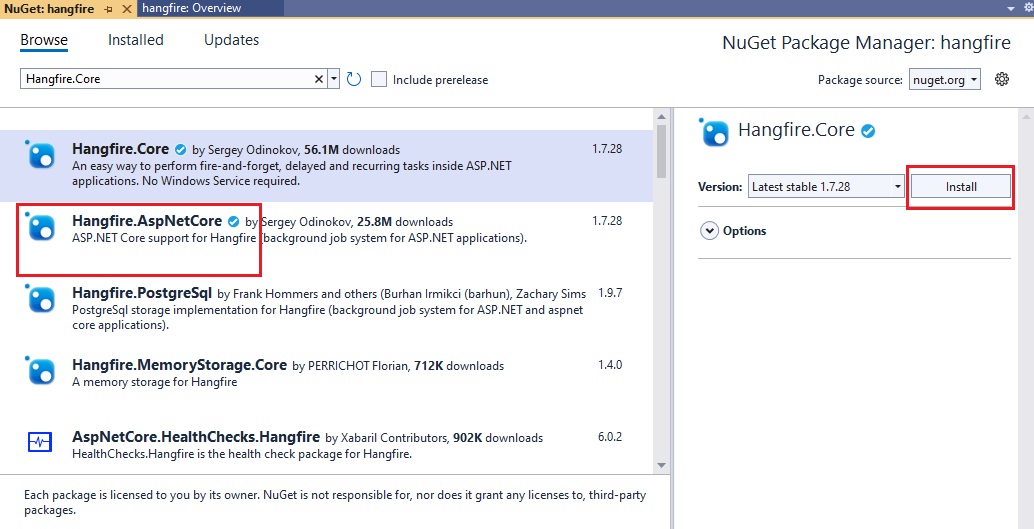Switch to the Updates tab
This screenshot has width=1034, height=529.
pos(231,40)
